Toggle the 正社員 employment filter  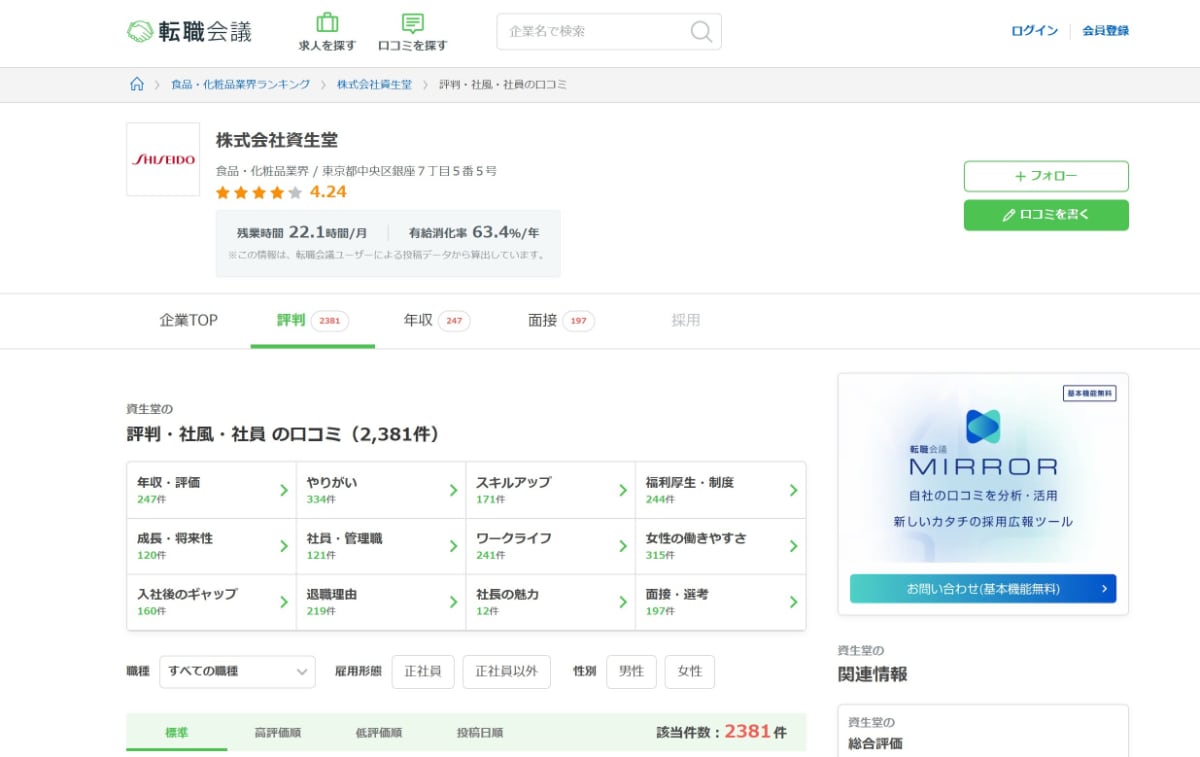point(423,672)
